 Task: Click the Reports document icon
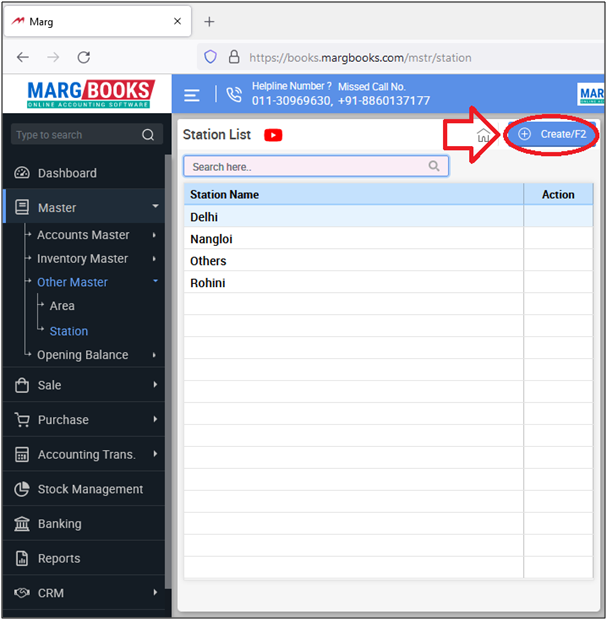(22, 558)
